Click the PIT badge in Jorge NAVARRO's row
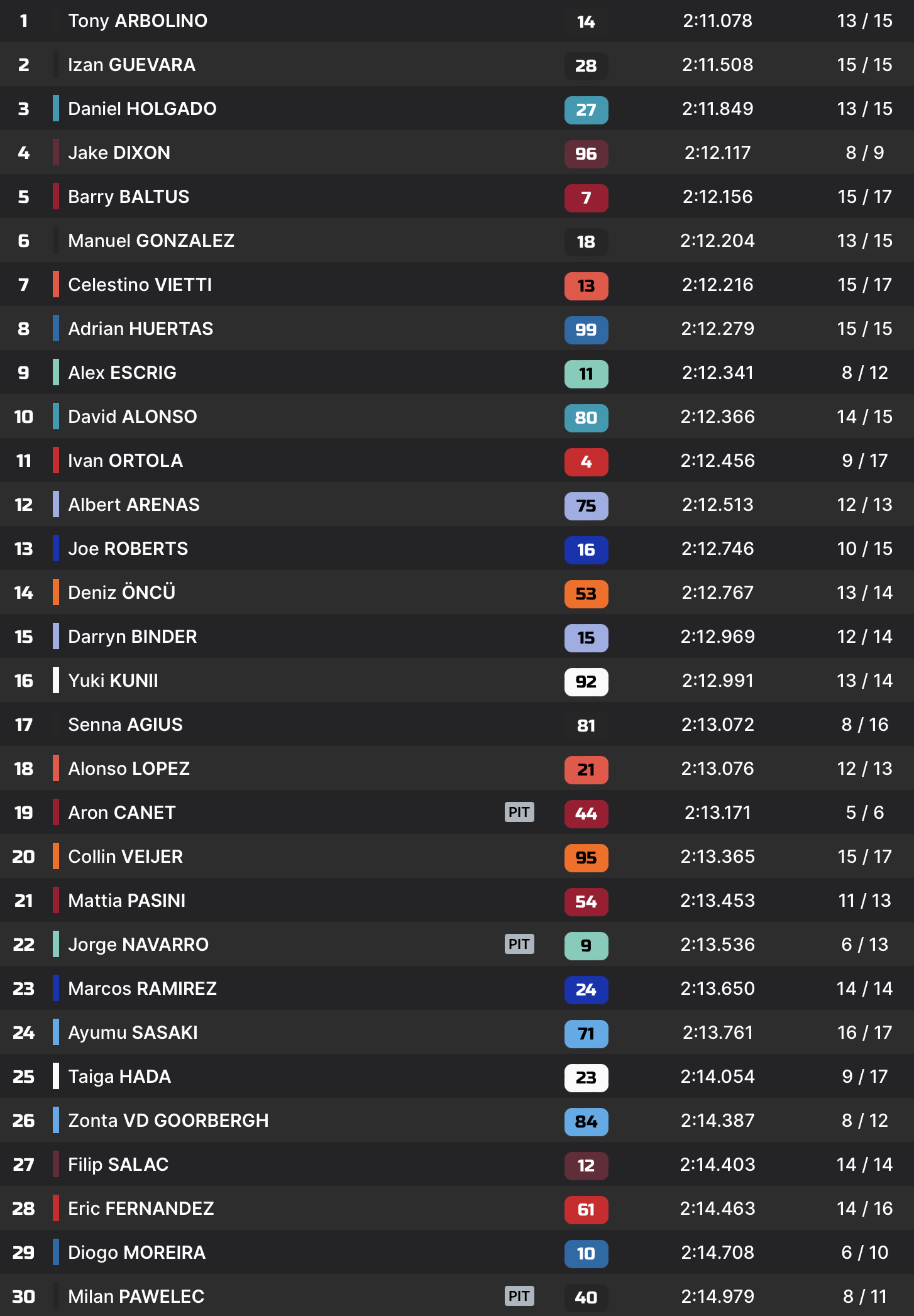914x1316 pixels. point(519,944)
